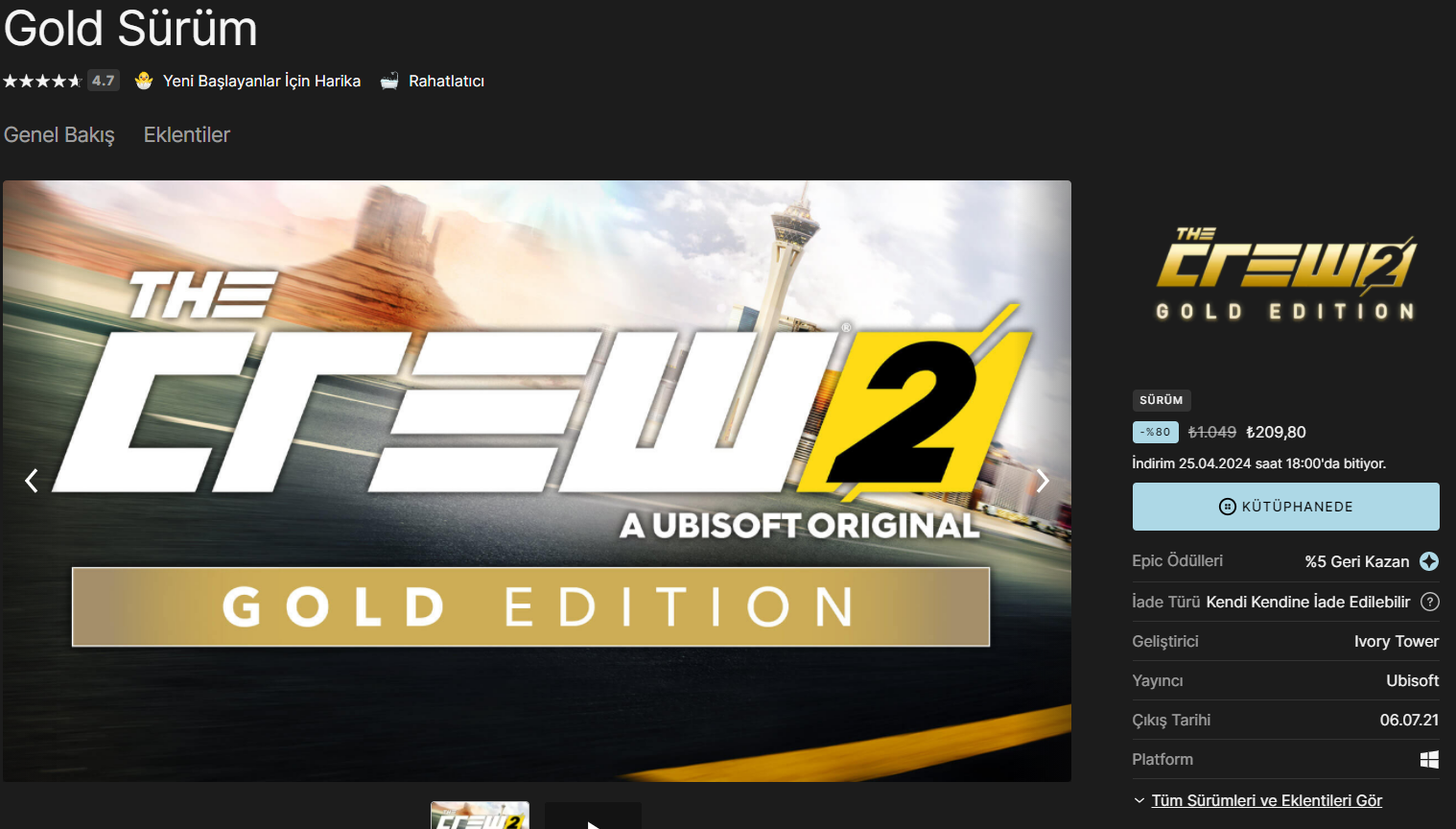This screenshot has width=1456, height=829.
Task: Click the Crew 2 Gold Edition sidebar logo
Action: tap(1285, 273)
